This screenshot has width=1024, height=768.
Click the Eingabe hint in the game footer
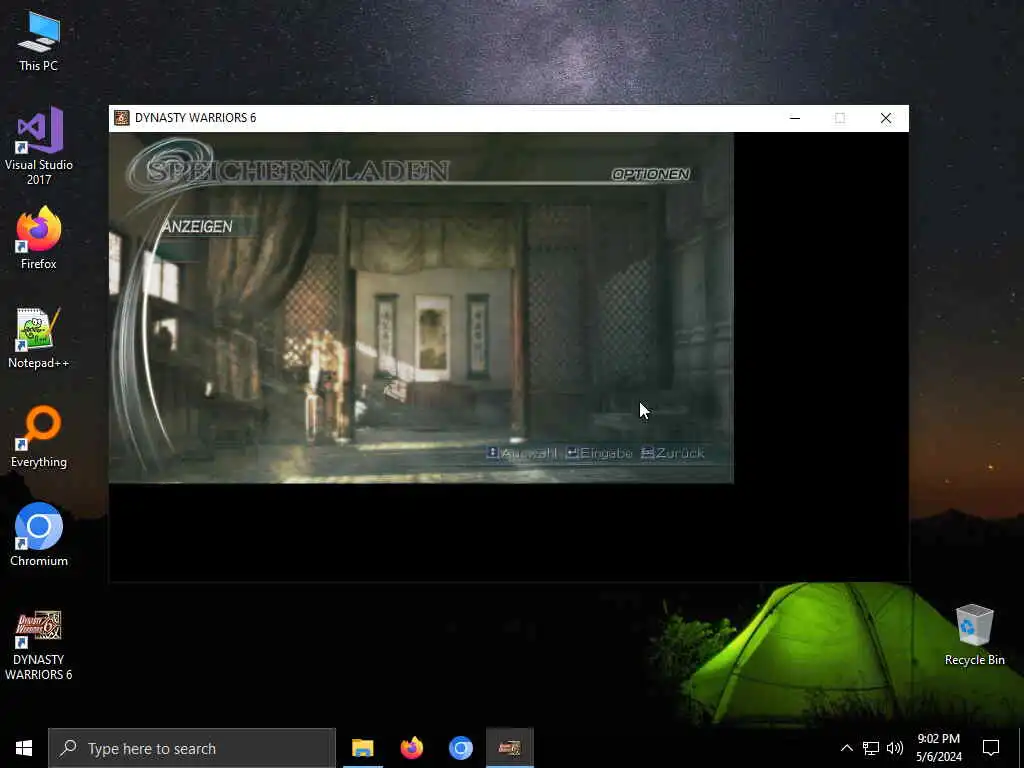tap(599, 453)
